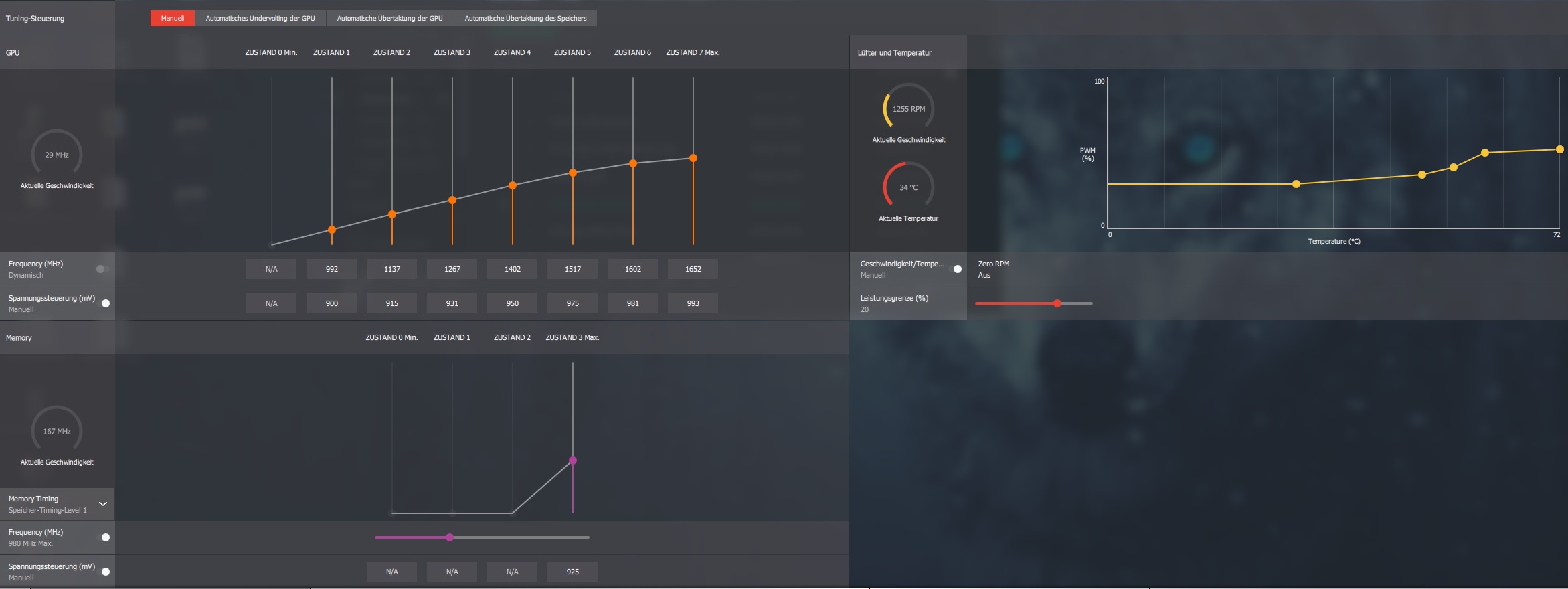Select the GPU ZUSTAND 6 curve point
Viewport: 1568px width, 589px height.
633,163
